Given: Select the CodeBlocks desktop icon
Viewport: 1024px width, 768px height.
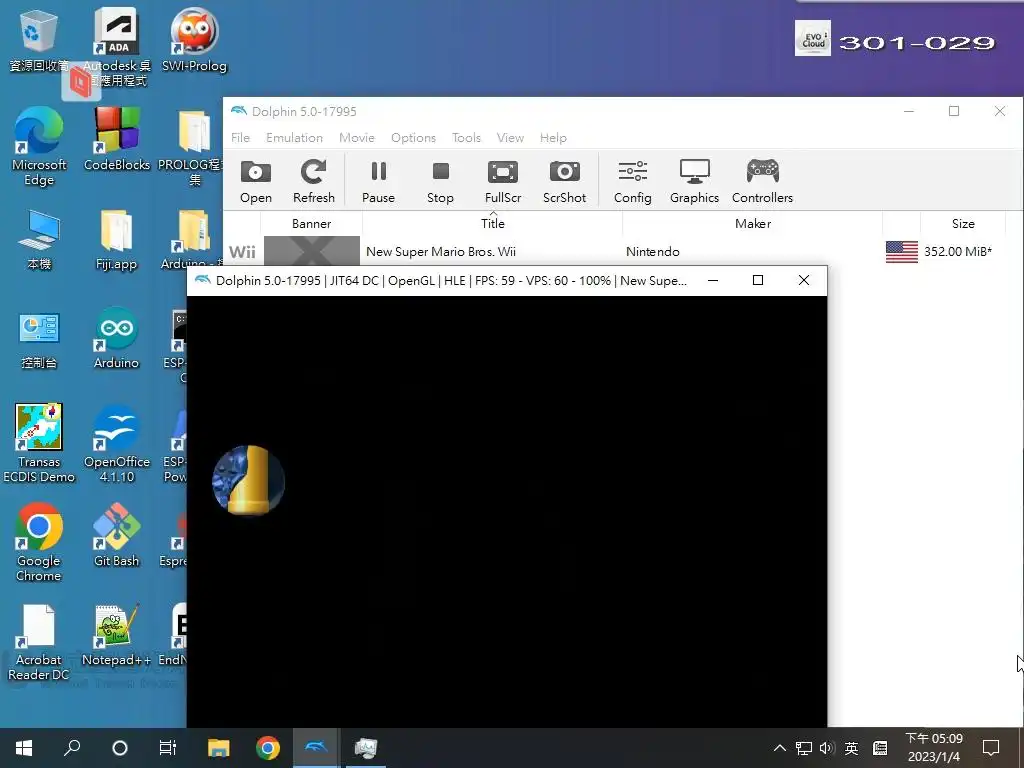Looking at the screenshot, I should (x=116, y=140).
